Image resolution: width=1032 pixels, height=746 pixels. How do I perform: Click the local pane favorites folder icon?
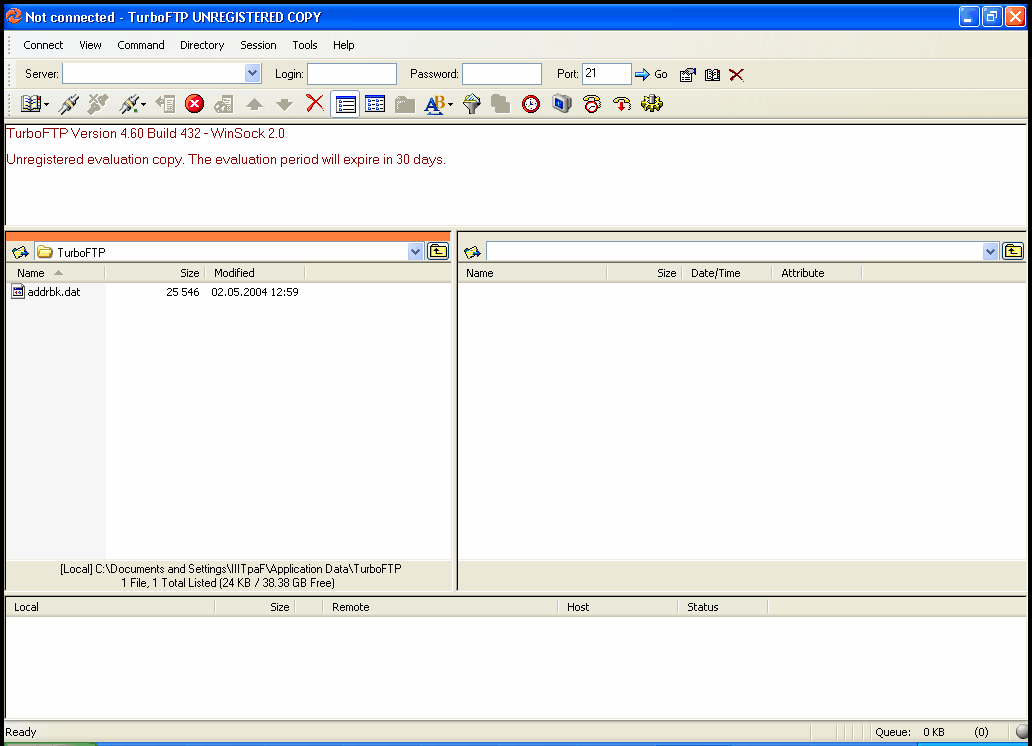click(x=20, y=252)
